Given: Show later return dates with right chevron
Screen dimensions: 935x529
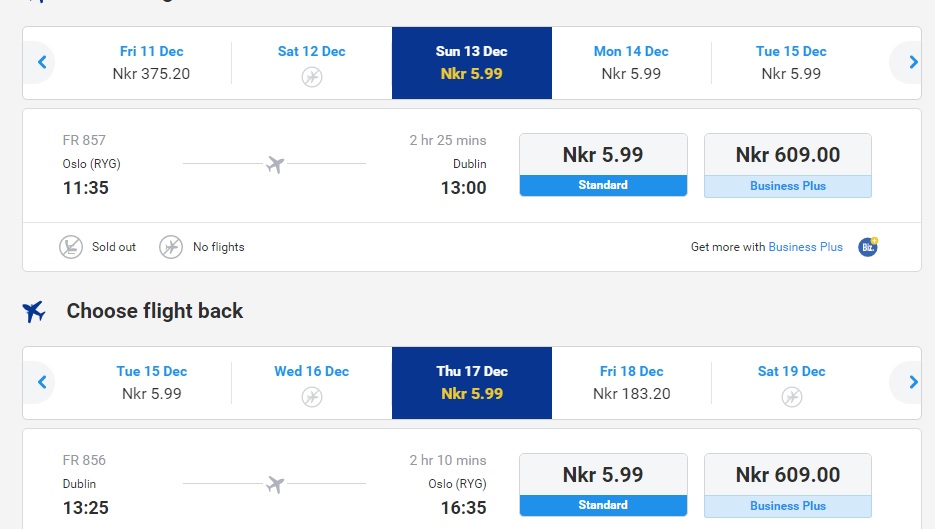Looking at the screenshot, I should 913,382.
